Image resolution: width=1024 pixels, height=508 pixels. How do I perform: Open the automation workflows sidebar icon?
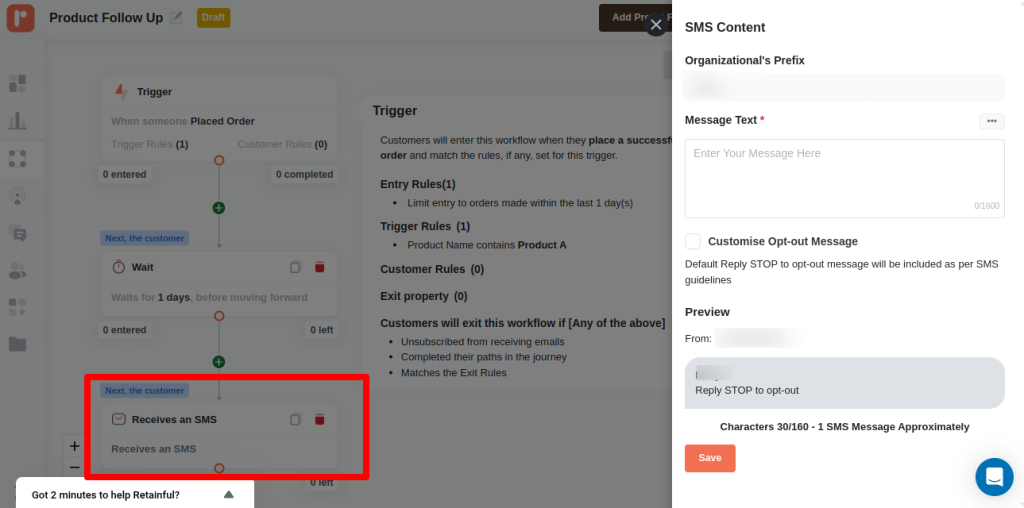17,158
